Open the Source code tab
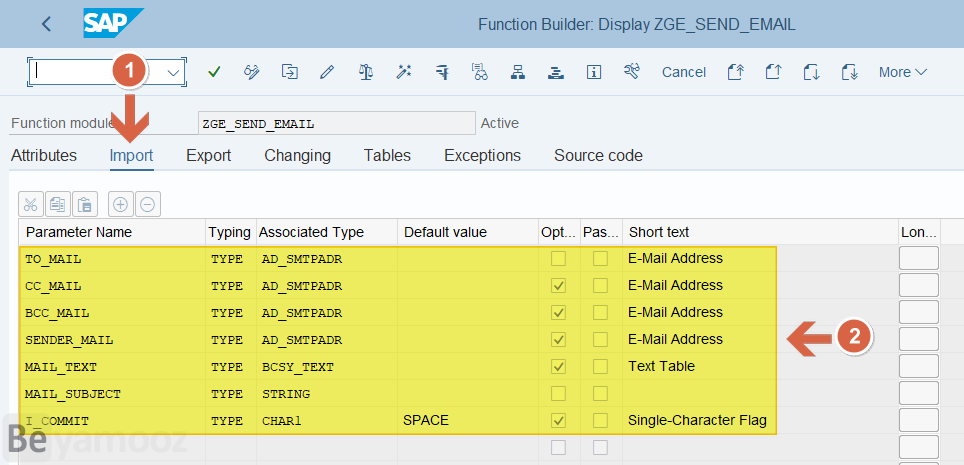The width and height of the screenshot is (964, 465). 598,156
